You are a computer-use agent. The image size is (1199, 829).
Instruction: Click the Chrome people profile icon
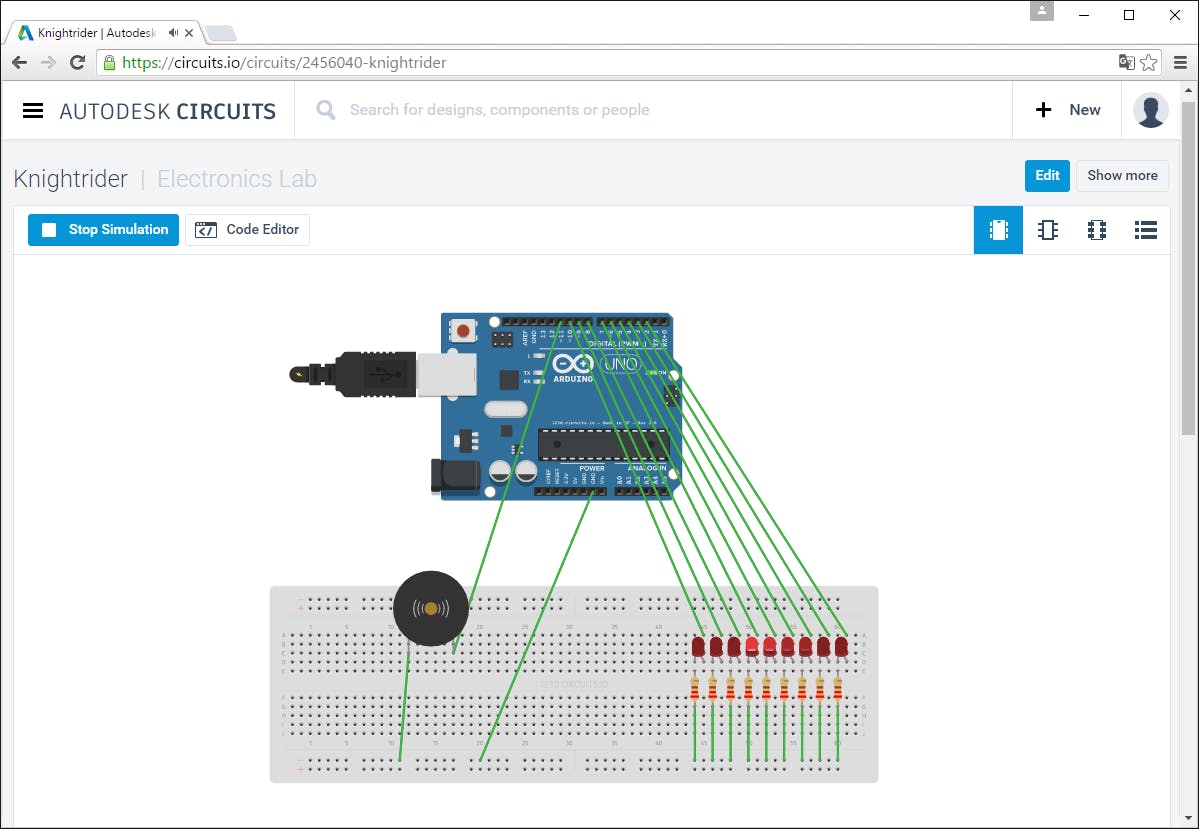[x=1041, y=11]
